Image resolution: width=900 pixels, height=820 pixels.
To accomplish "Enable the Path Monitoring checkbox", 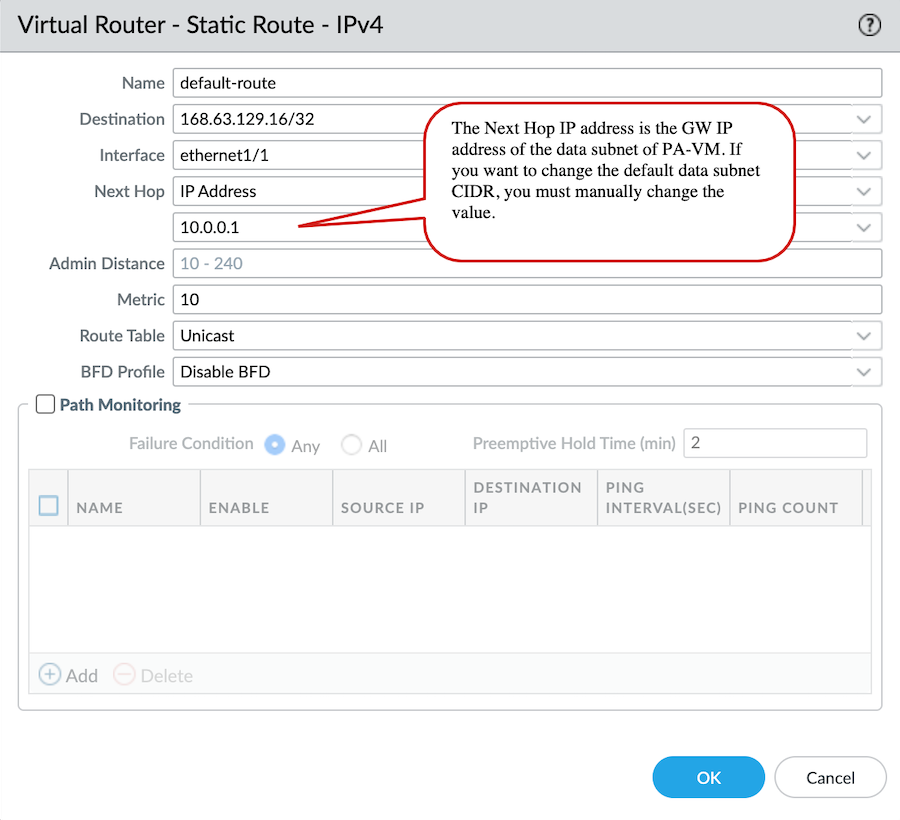I will click(x=45, y=405).
